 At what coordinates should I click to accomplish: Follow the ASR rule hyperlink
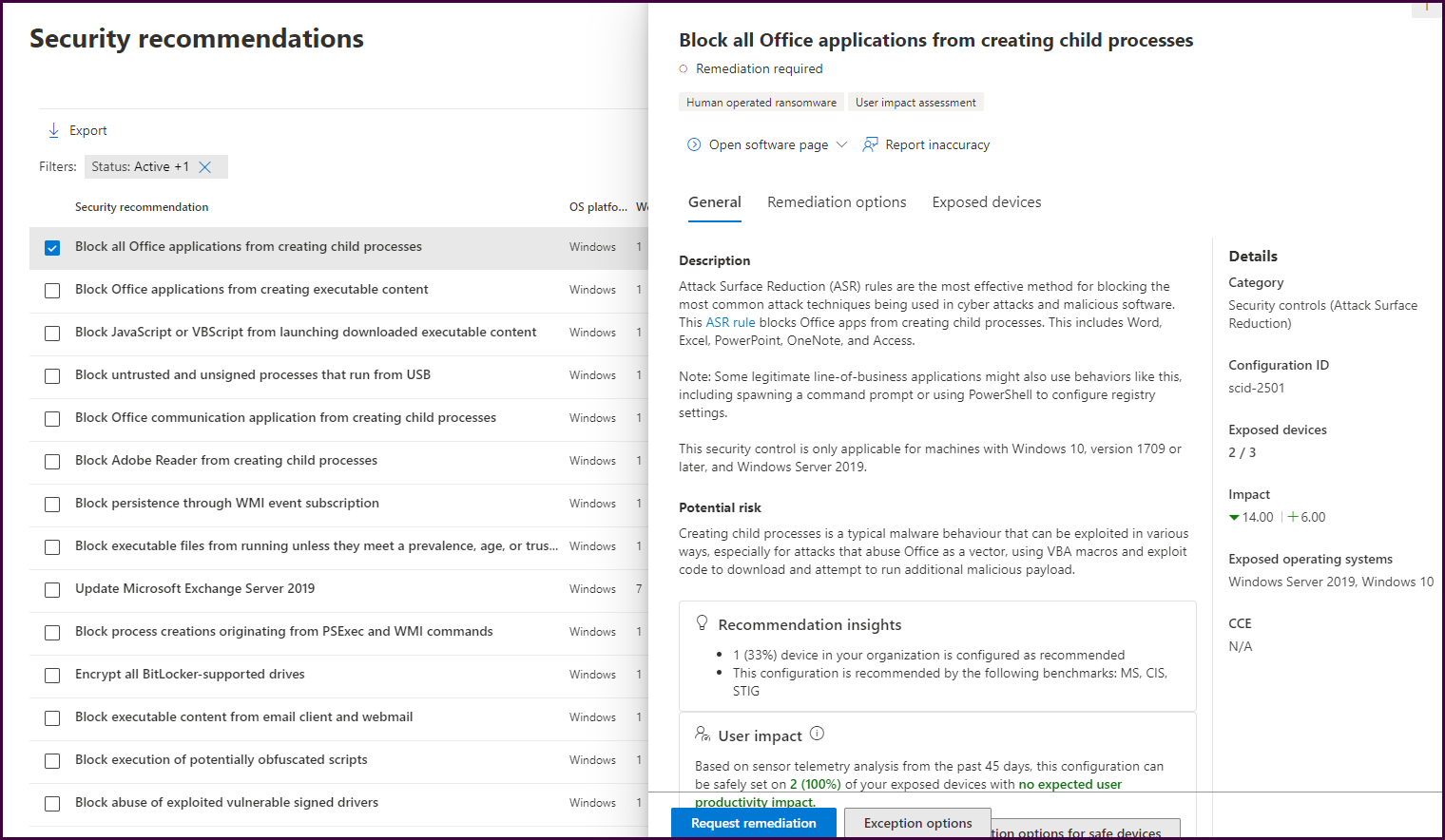(x=730, y=322)
